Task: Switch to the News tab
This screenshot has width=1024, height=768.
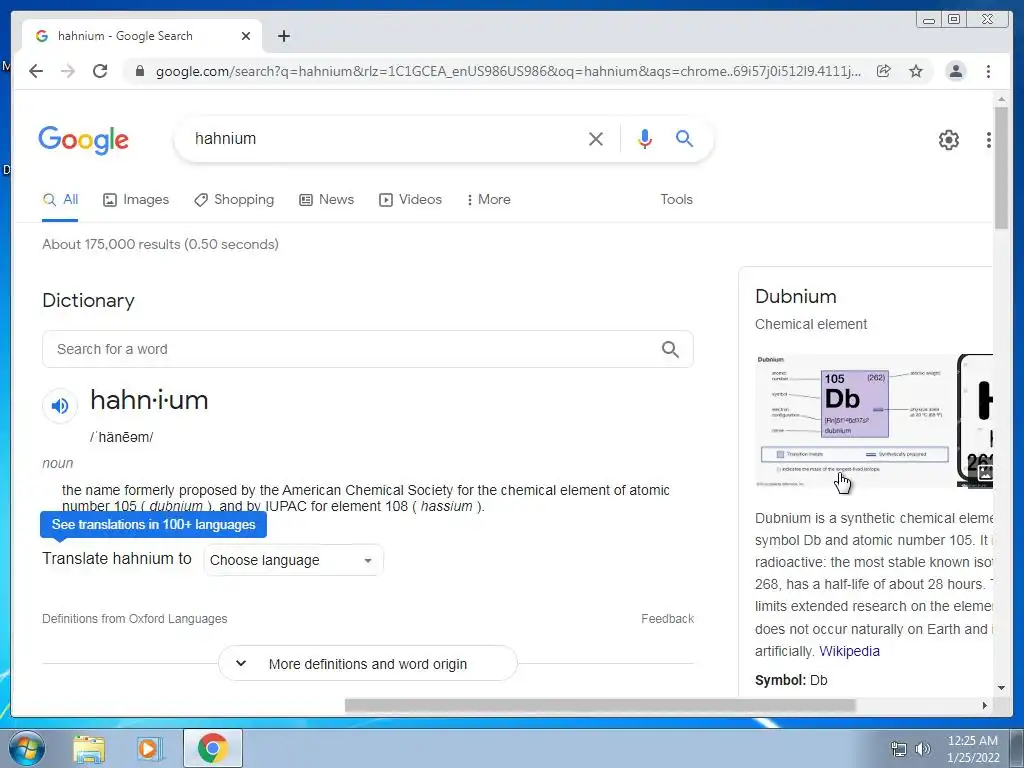Action: [x=326, y=200]
